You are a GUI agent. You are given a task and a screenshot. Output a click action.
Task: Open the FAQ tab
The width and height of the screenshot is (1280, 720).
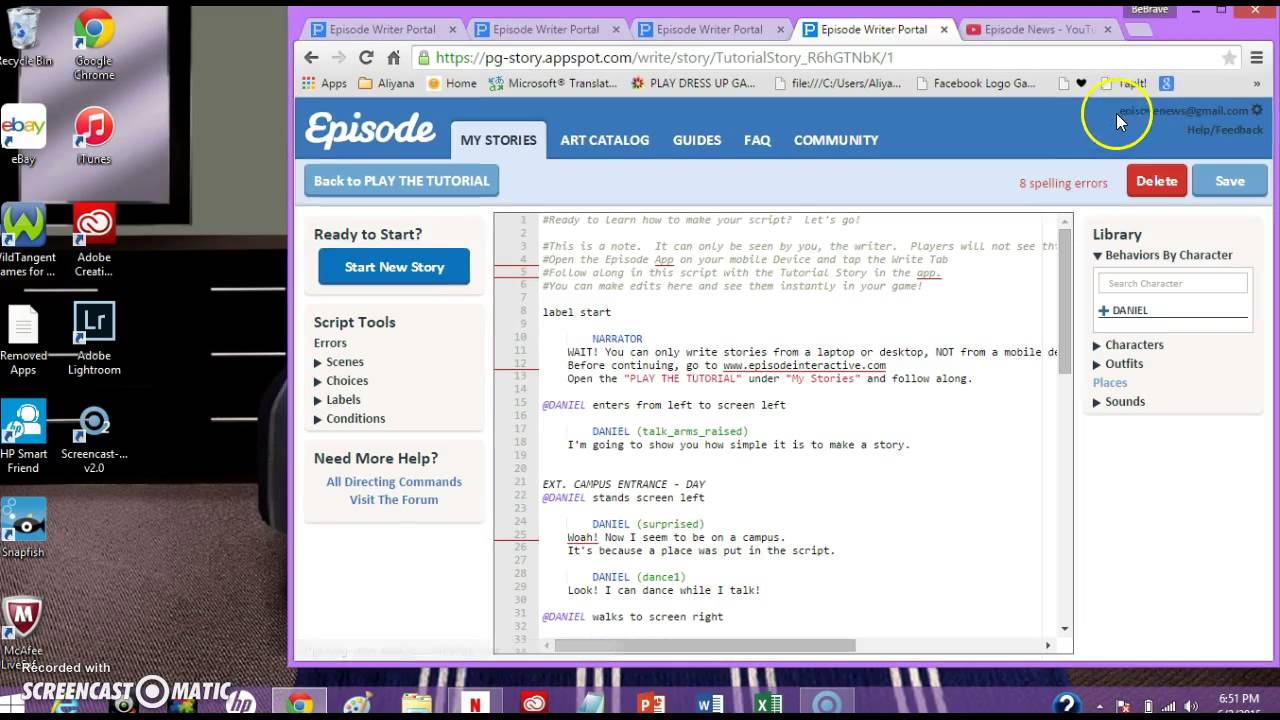(757, 140)
